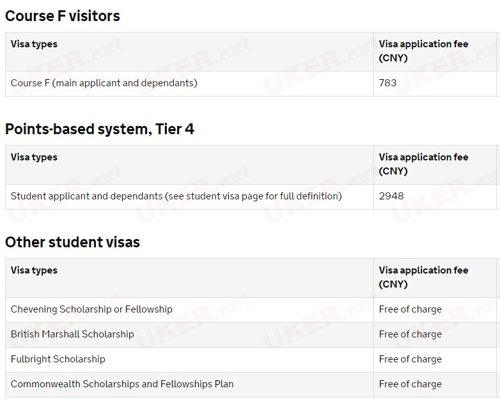Image resolution: width=500 pixels, height=402 pixels.
Task: Select Fulbright Scholarship row
Action: pyautogui.click(x=252, y=360)
